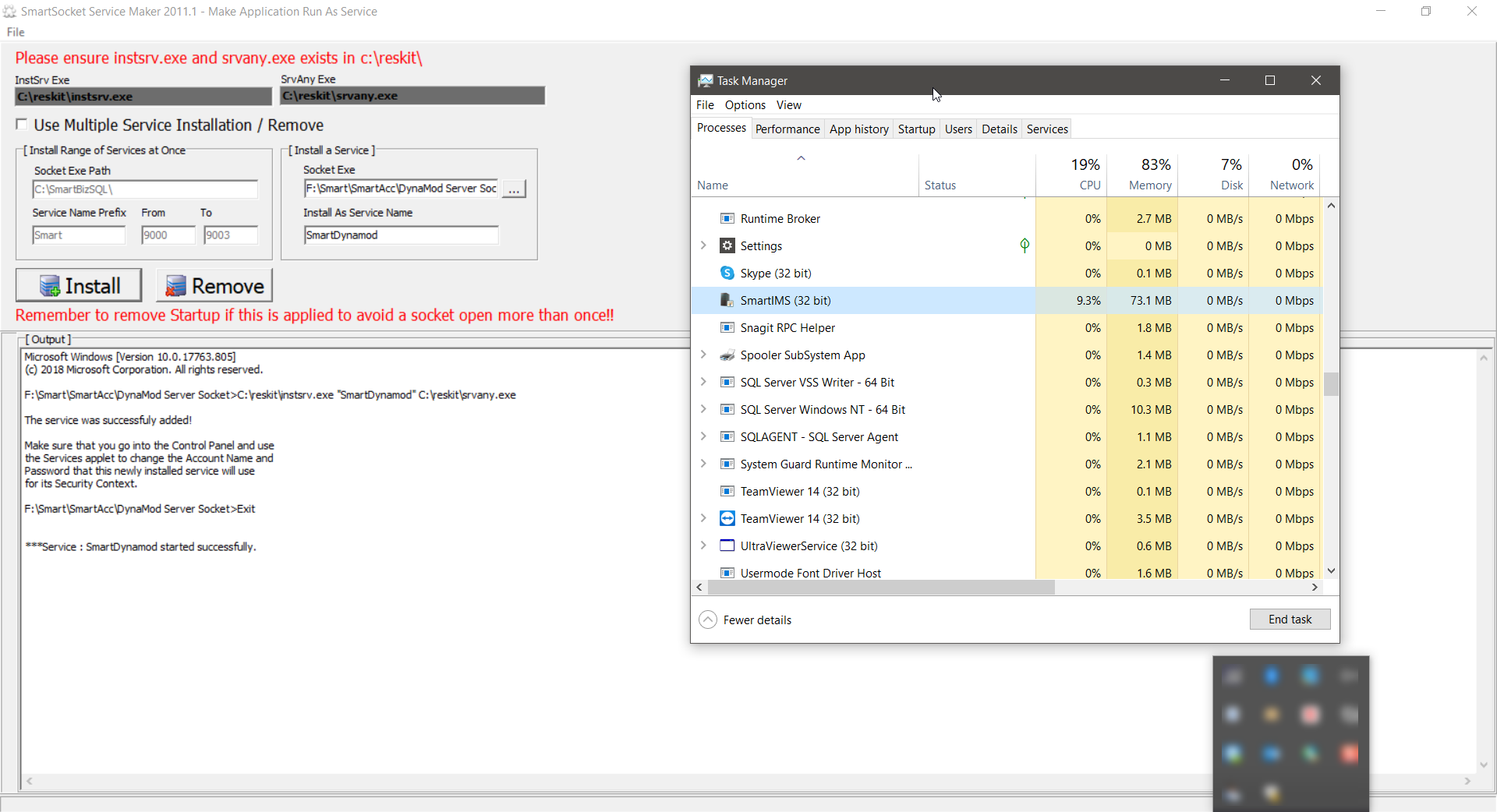Screen dimensions: 1497x812
Task: Sort processes by CPU column
Action: 1071,175
